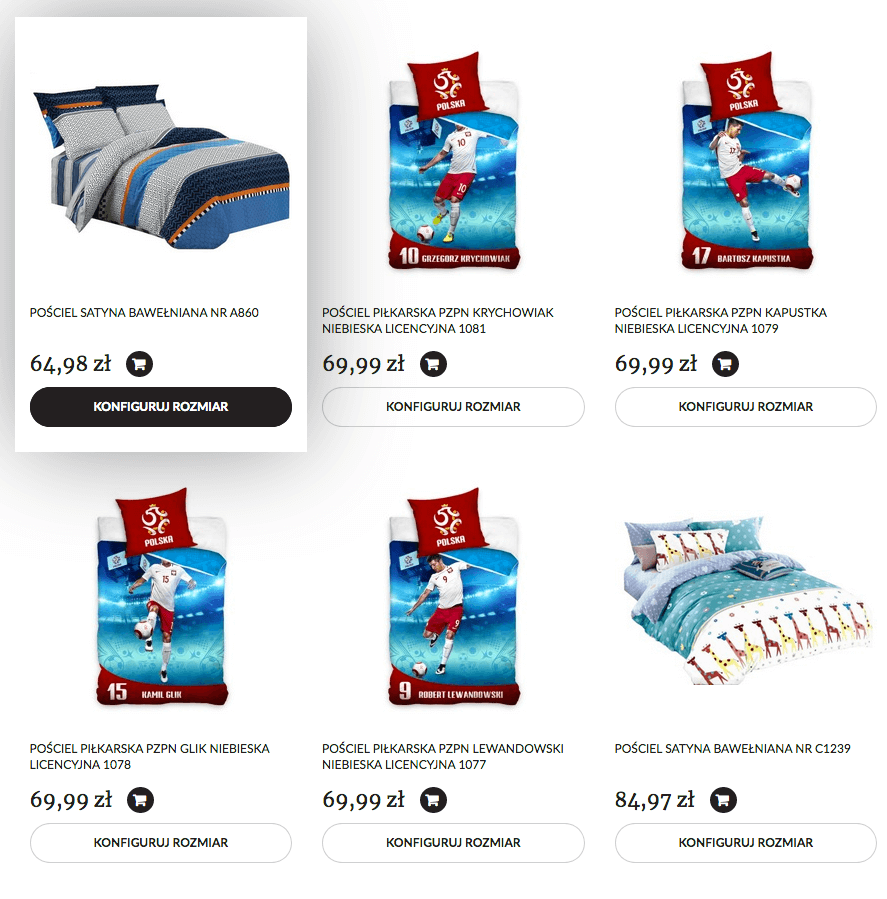Configure size for satin bedding A860
This screenshot has height=899, width=887.
point(161,406)
